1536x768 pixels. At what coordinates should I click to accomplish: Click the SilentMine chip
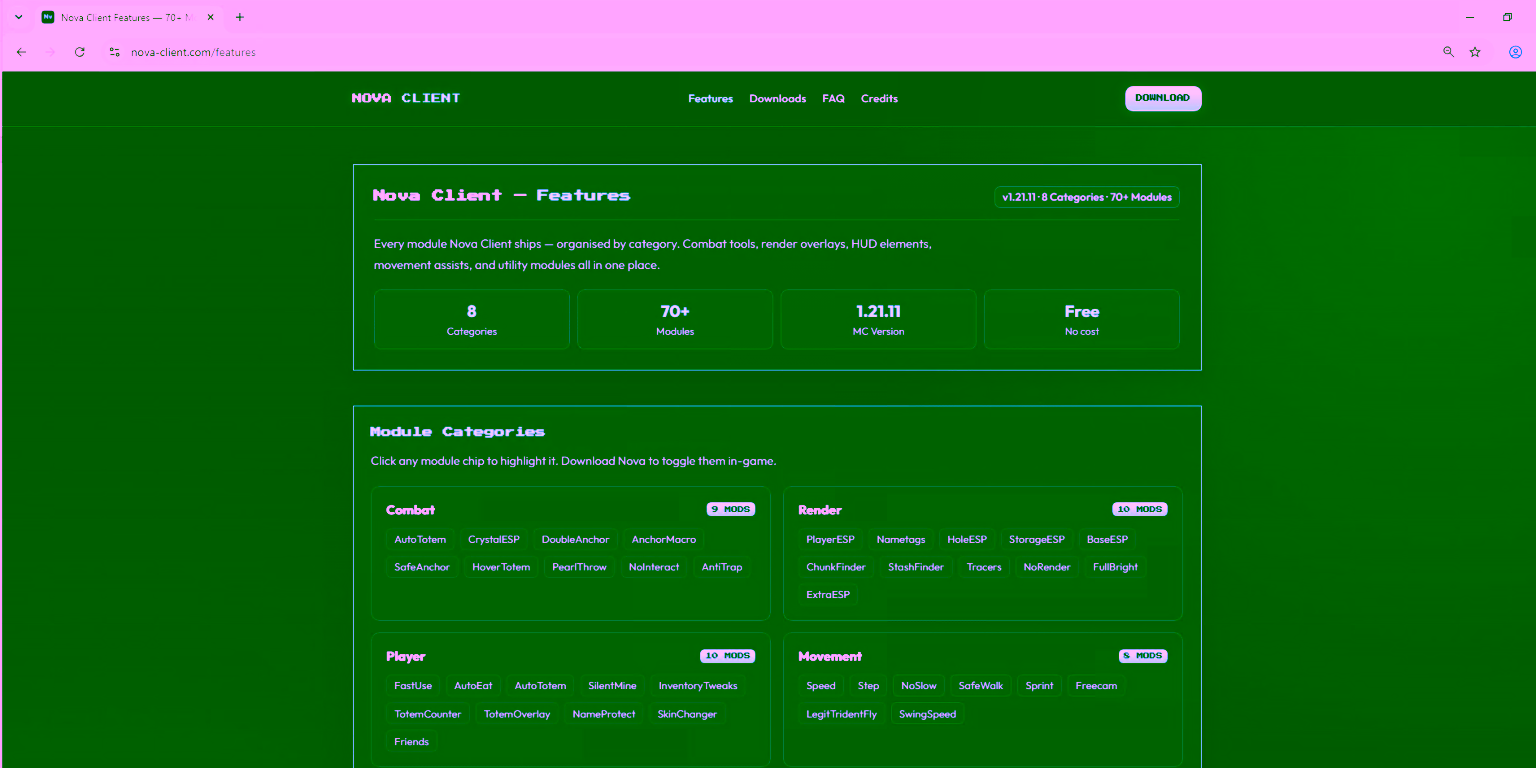coord(612,686)
